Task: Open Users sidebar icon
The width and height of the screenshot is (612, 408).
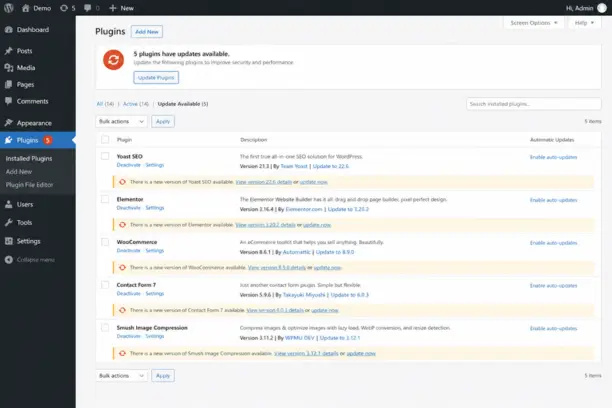Action: point(9,204)
